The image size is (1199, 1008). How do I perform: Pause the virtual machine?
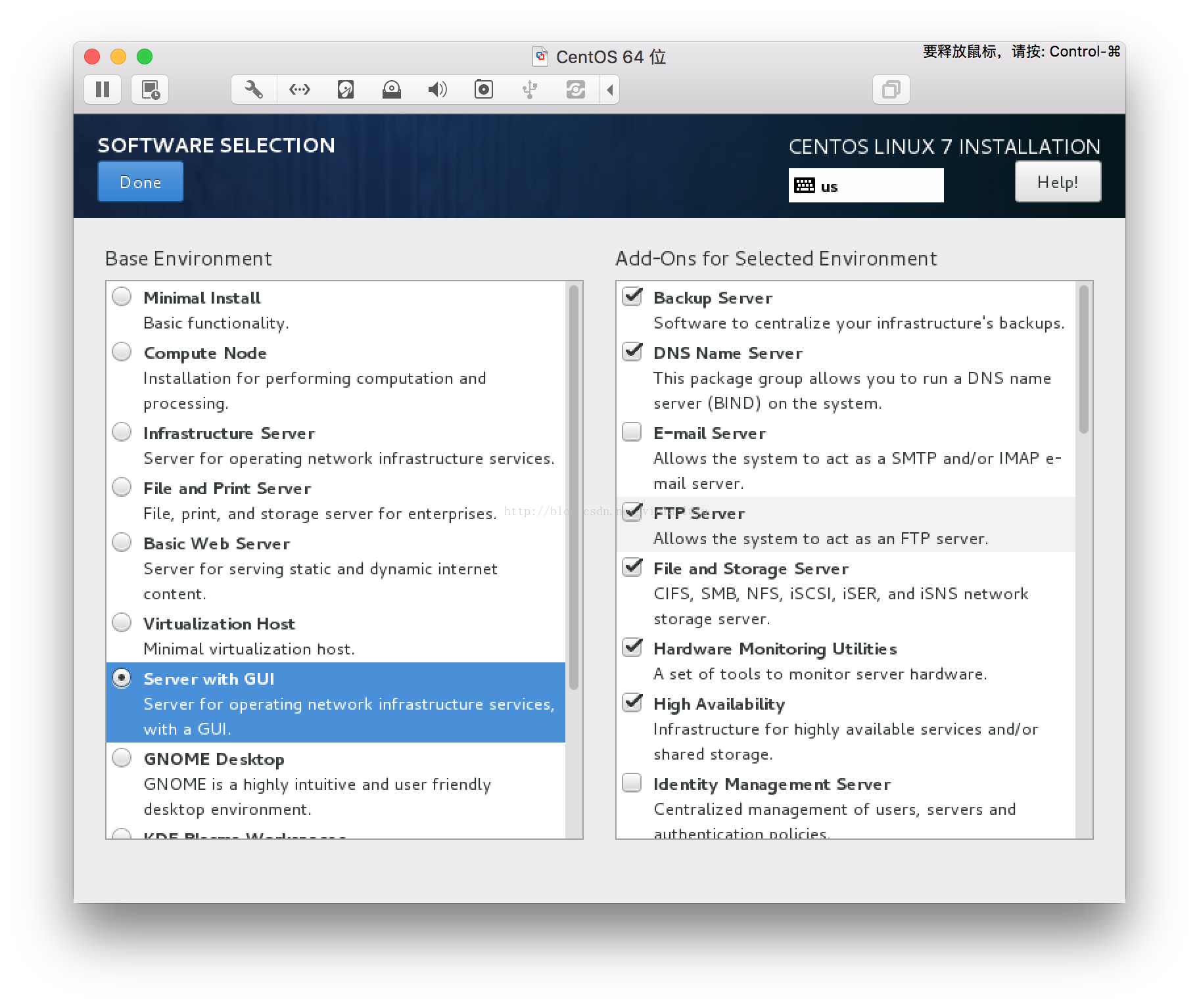(x=103, y=89)
